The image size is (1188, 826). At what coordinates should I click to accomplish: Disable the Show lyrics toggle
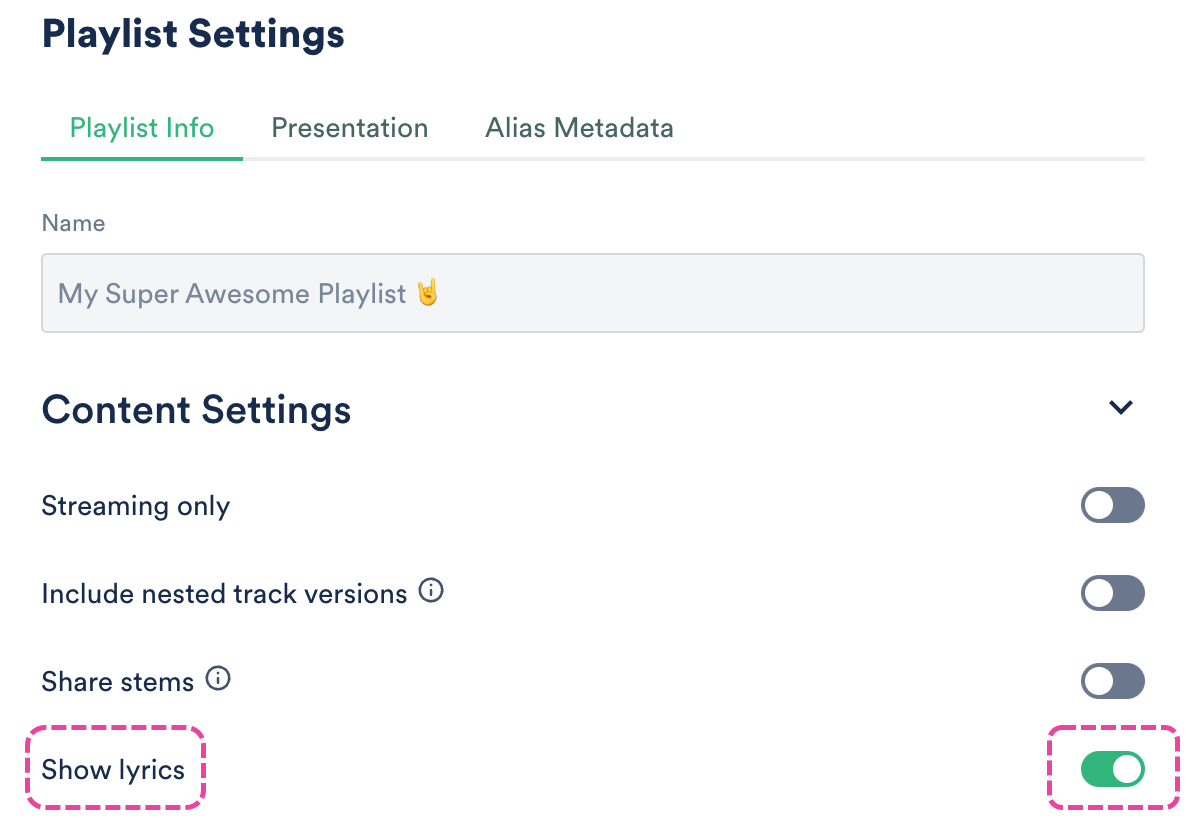1112,769
